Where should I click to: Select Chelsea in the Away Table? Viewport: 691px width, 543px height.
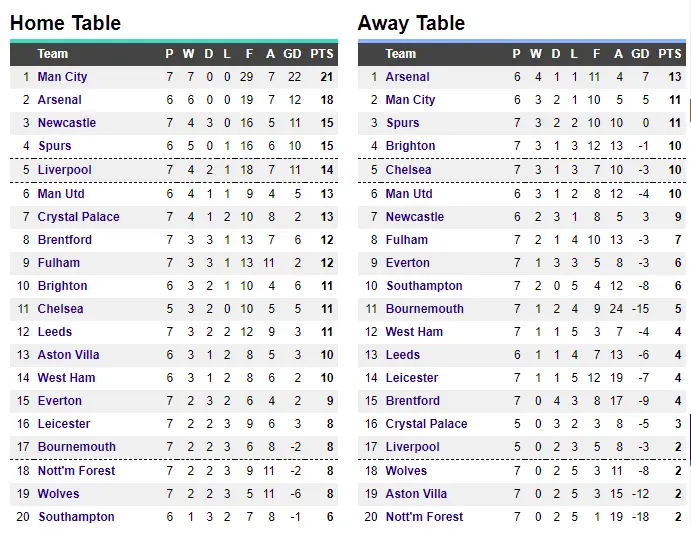point(408,170)
